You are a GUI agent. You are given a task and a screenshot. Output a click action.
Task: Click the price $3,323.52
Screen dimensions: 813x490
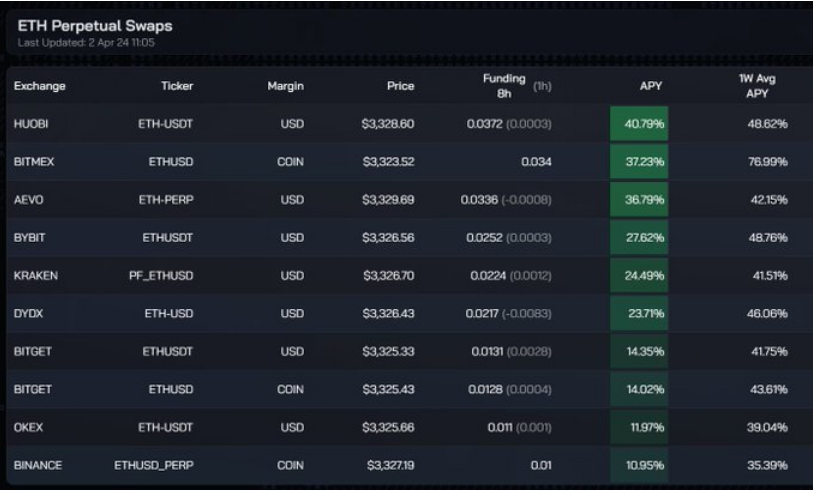click(388, 162)
